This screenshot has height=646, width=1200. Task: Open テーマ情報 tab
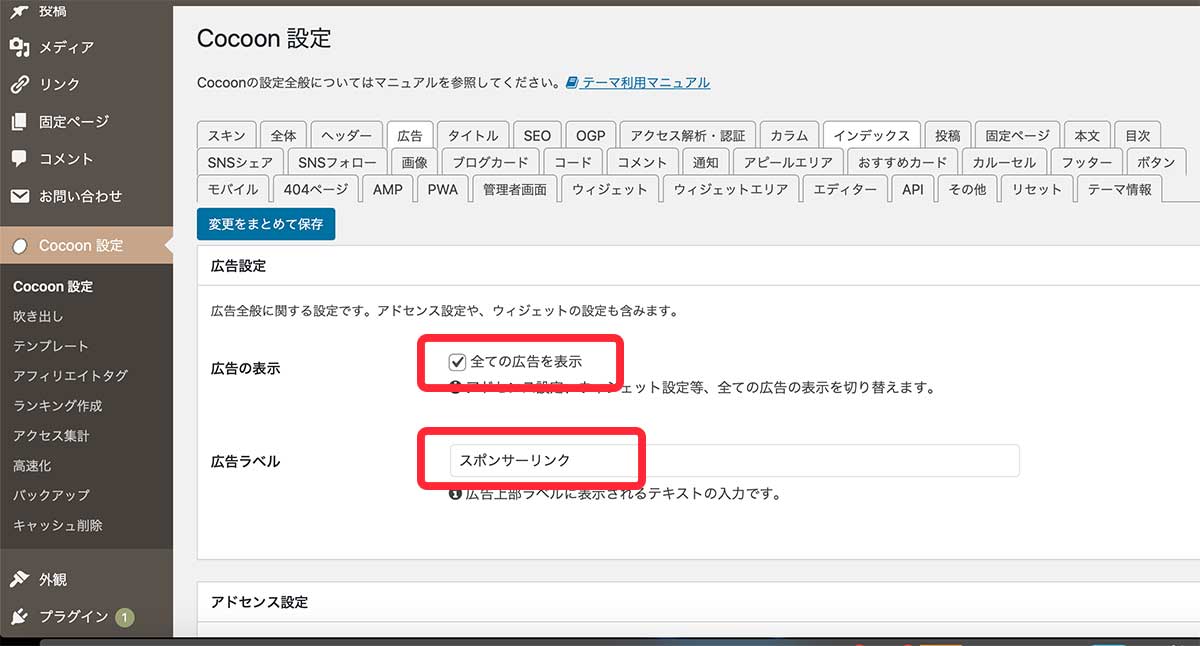[1119, 189]
